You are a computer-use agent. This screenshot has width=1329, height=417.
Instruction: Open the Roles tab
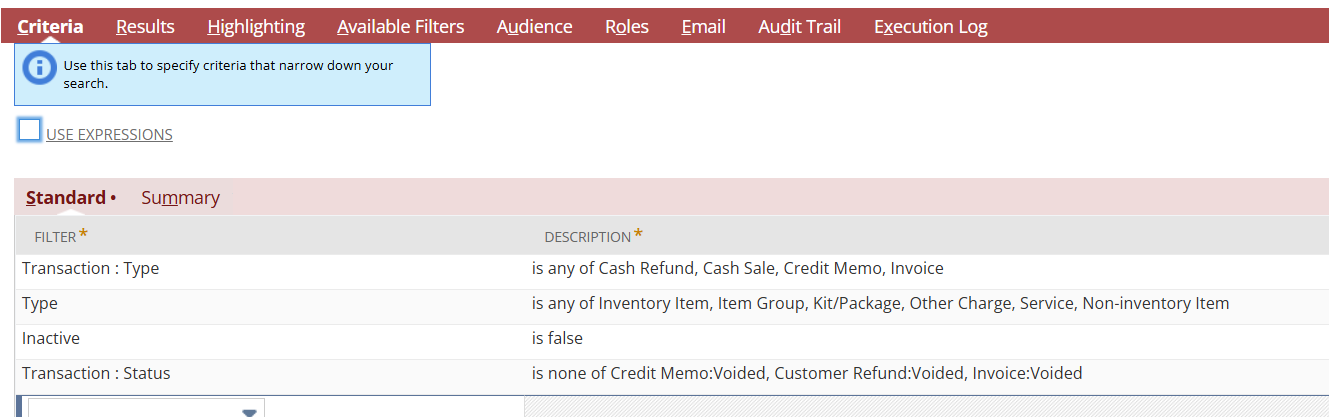click(x=626, y=27)
